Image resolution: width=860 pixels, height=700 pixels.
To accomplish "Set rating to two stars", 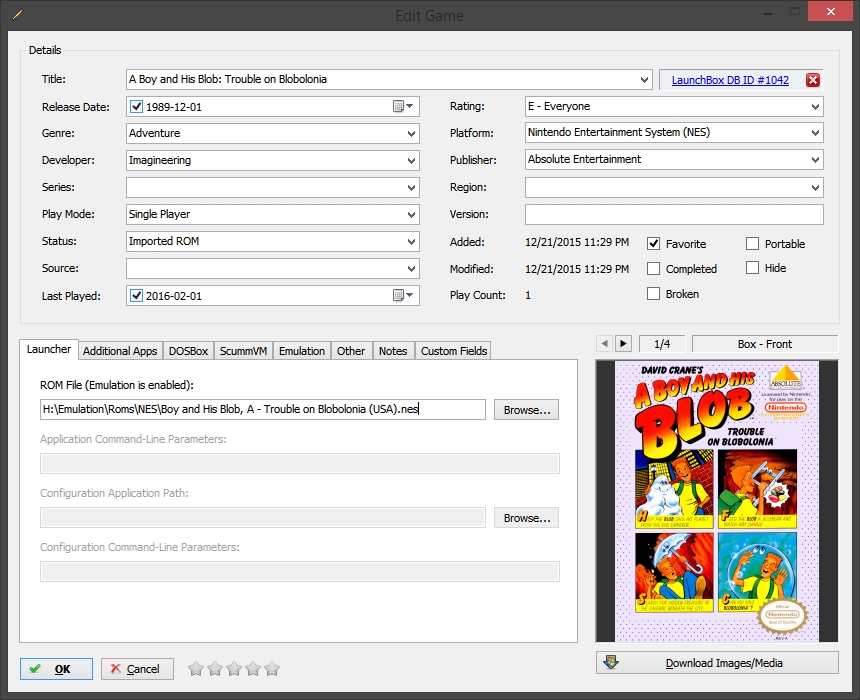I will 215,669.
